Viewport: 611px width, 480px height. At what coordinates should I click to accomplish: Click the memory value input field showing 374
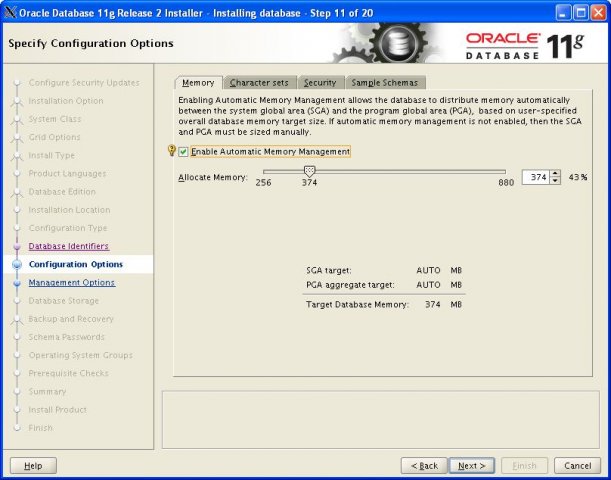tap(536, 177)
